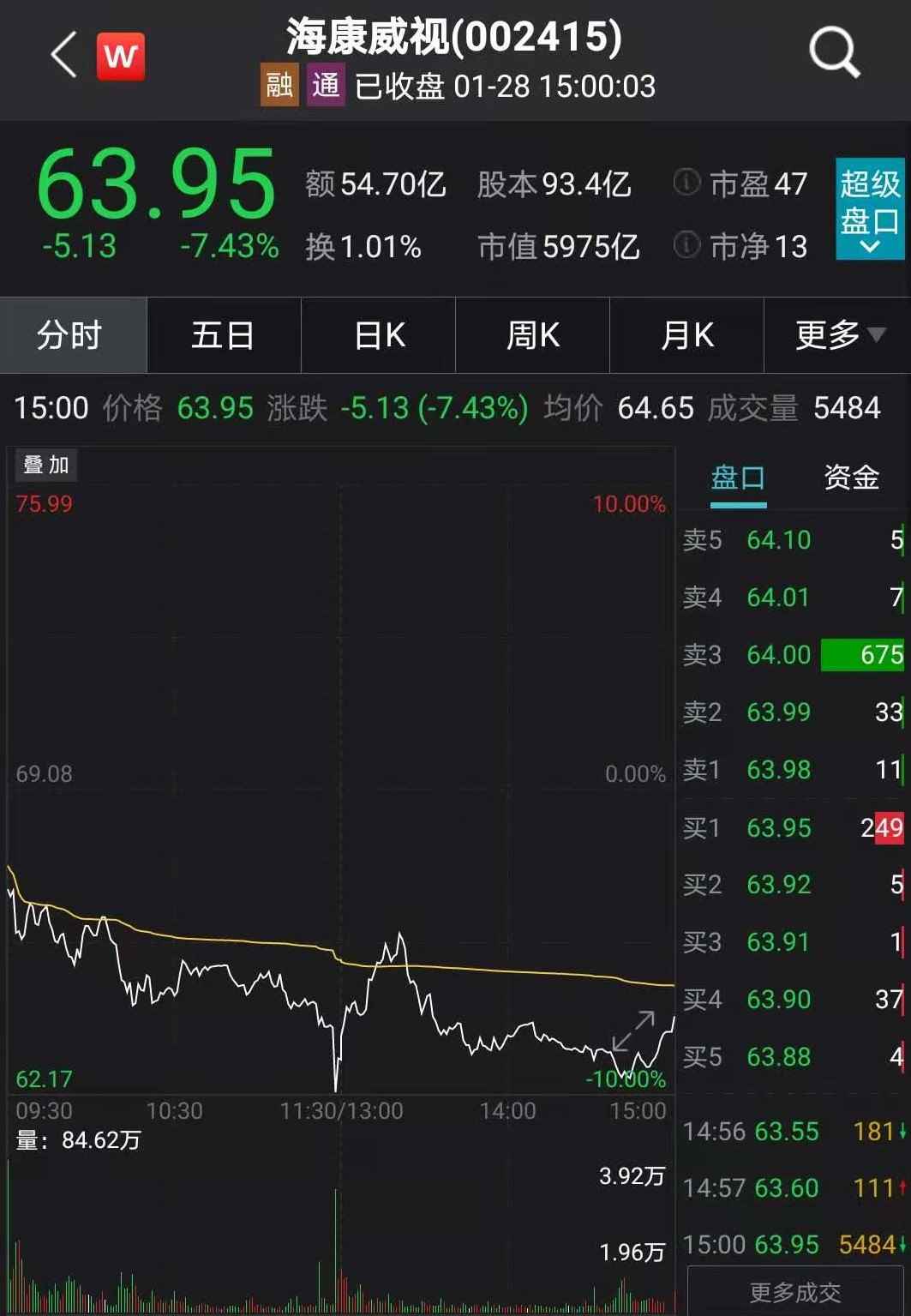The height and width of the screenshot is (1316, 911).
Task: Open the 更多 chart period dropdown
Action: 838,335
